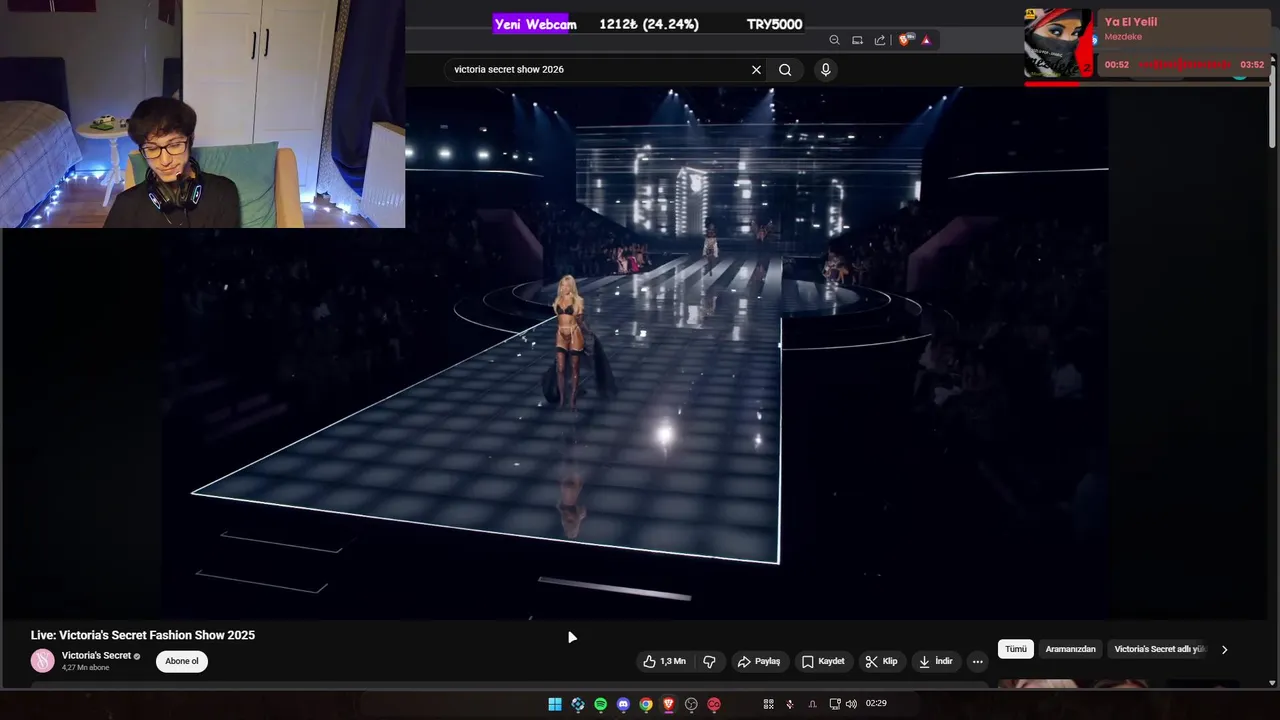The image size is (1280, 720).
Task: Switch to Brave browser in taskbar
Action: (x=668, y=704)
